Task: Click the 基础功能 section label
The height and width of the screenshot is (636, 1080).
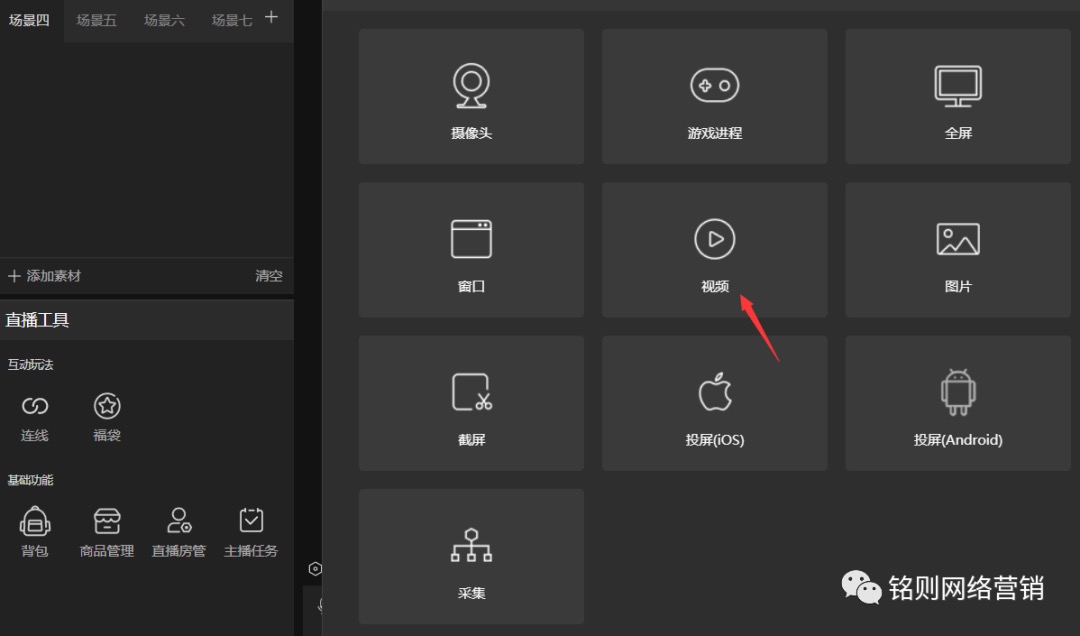Action: coord(30,480)
